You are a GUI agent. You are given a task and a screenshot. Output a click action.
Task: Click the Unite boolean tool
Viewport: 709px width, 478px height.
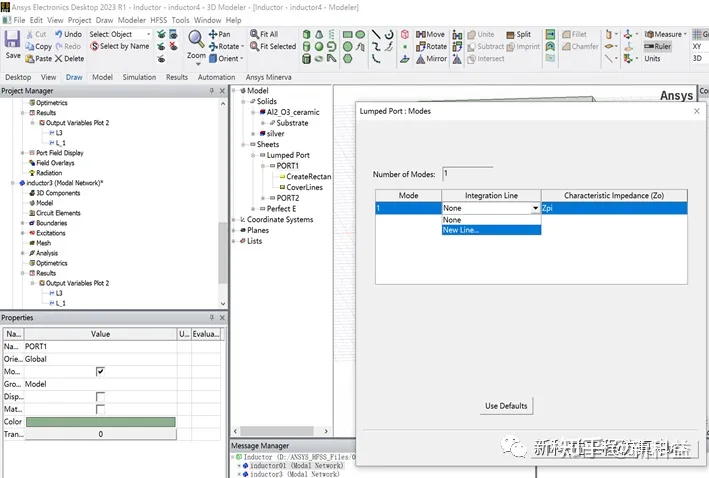coord(481,34)
